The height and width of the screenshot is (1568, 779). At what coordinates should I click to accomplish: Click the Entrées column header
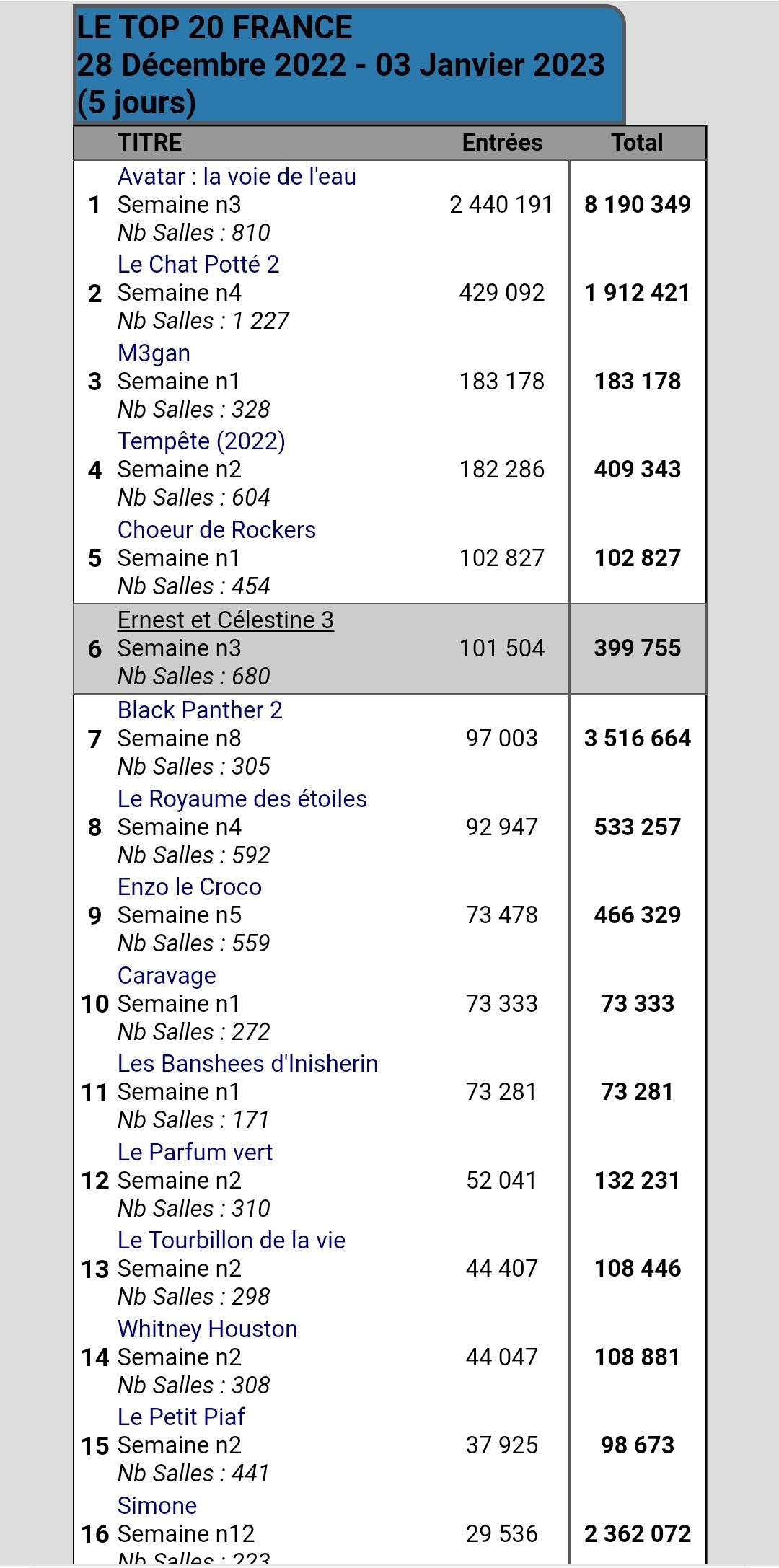coord(502,143)
